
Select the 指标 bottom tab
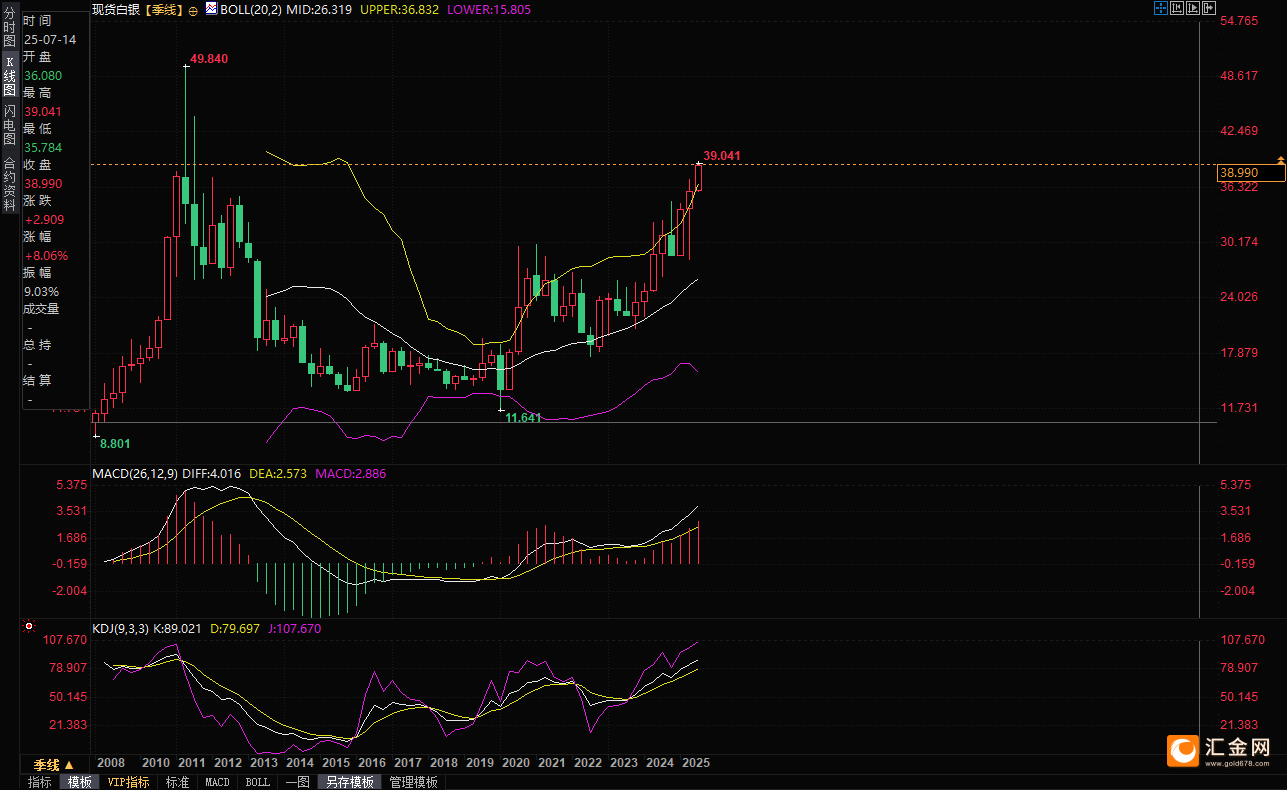click(40, 782)
